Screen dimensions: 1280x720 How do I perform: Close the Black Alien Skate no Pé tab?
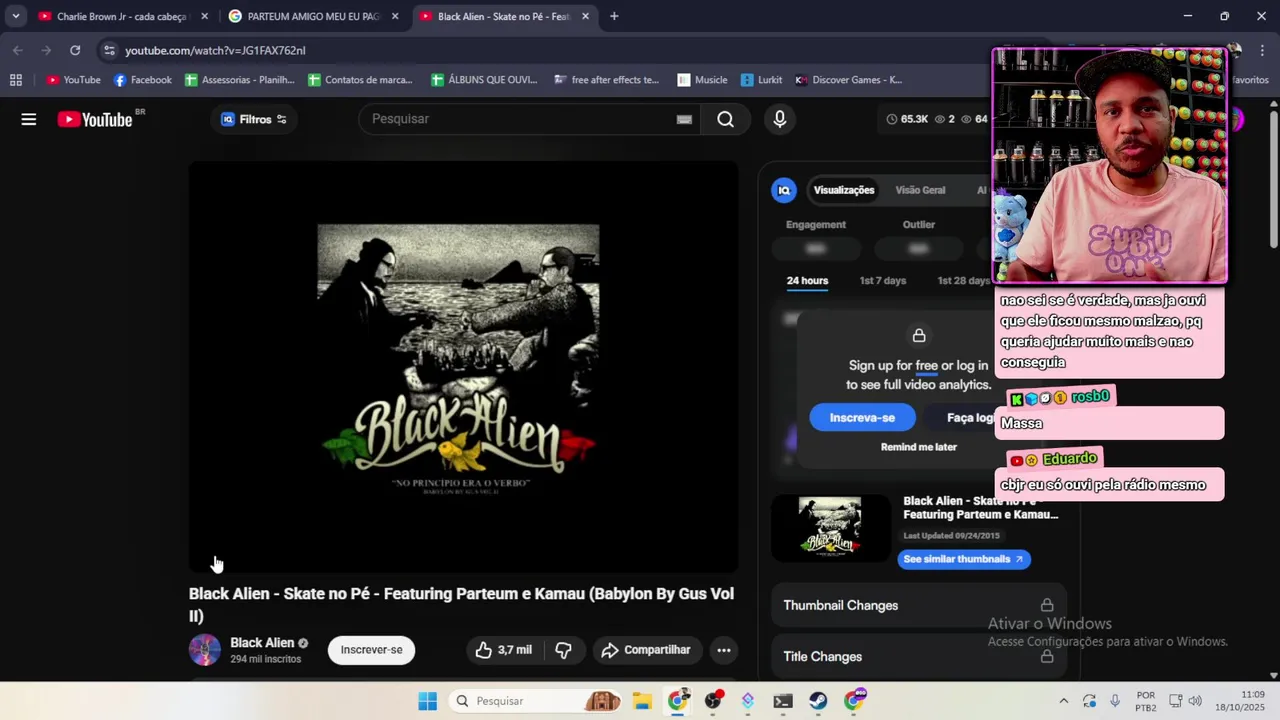tap(586, 16)
